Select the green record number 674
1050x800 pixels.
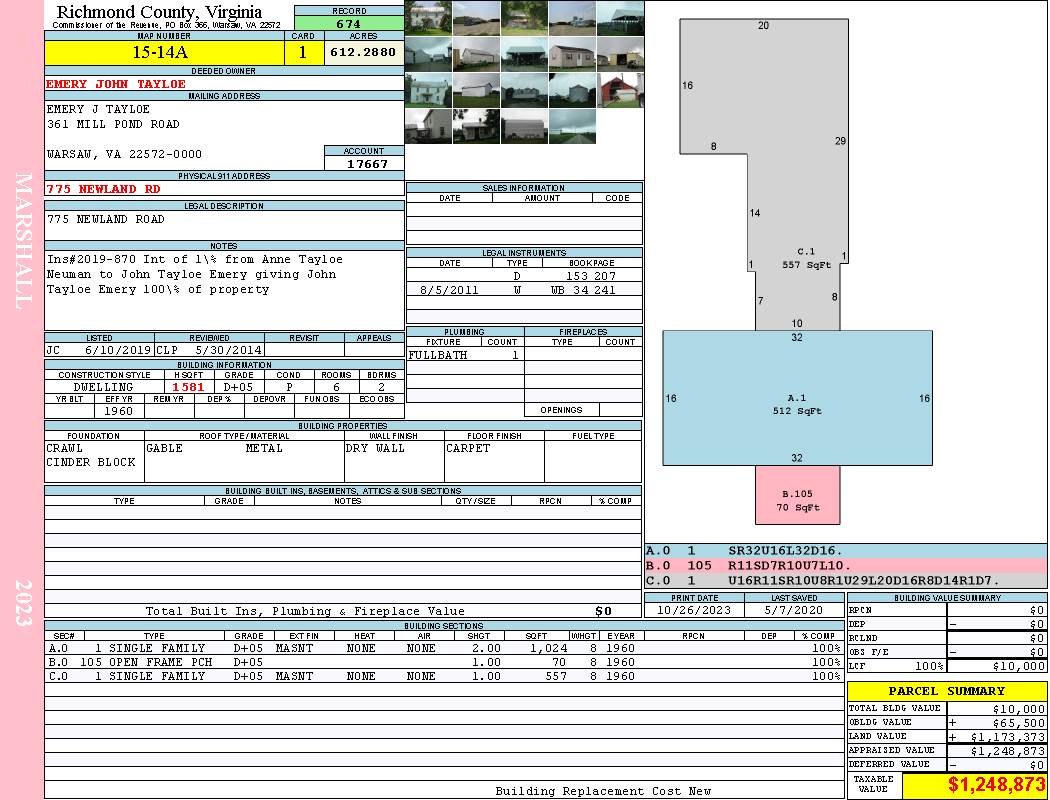click(349, 24)
